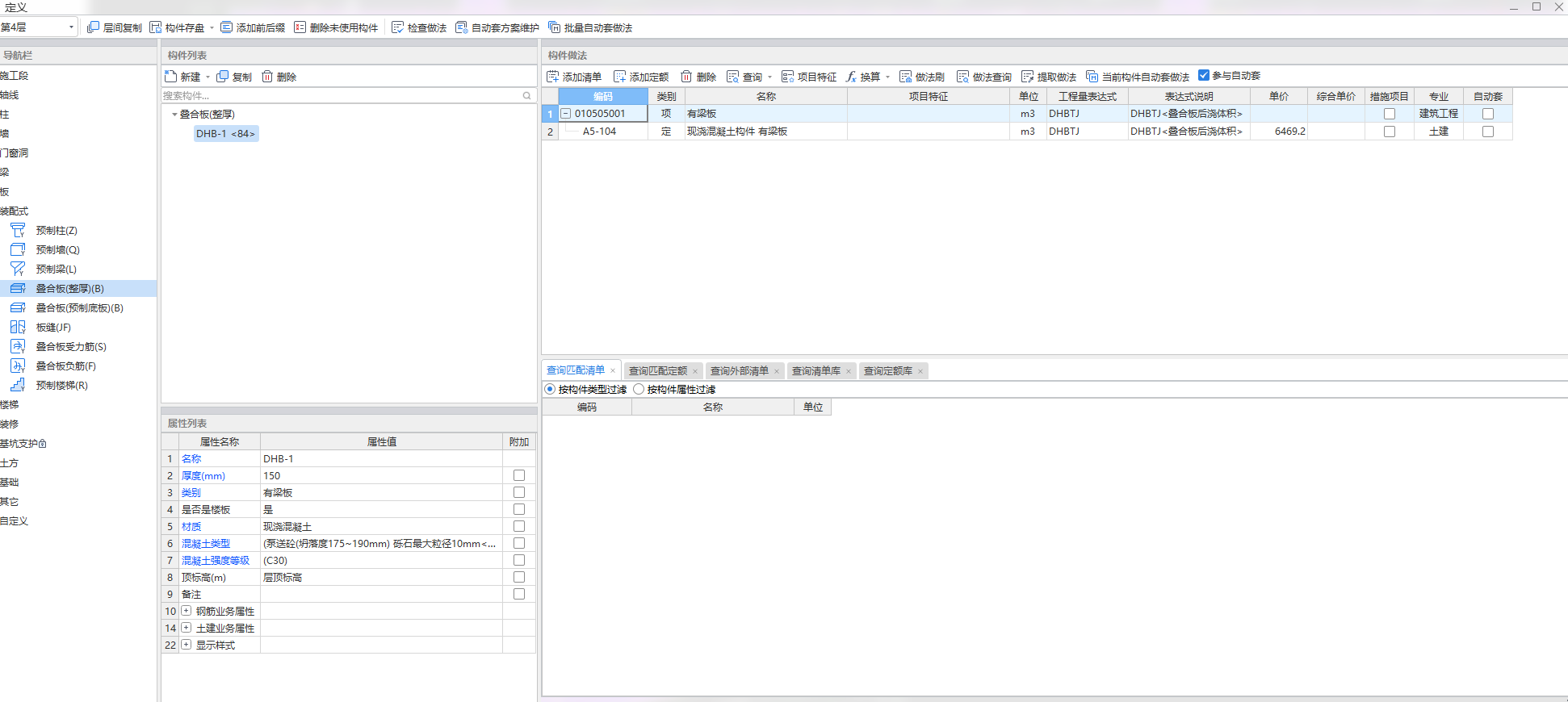Expand 土建业务属性 group
Image resolution: width=1568 pixels, height=702 pixels.
point(187,628)
